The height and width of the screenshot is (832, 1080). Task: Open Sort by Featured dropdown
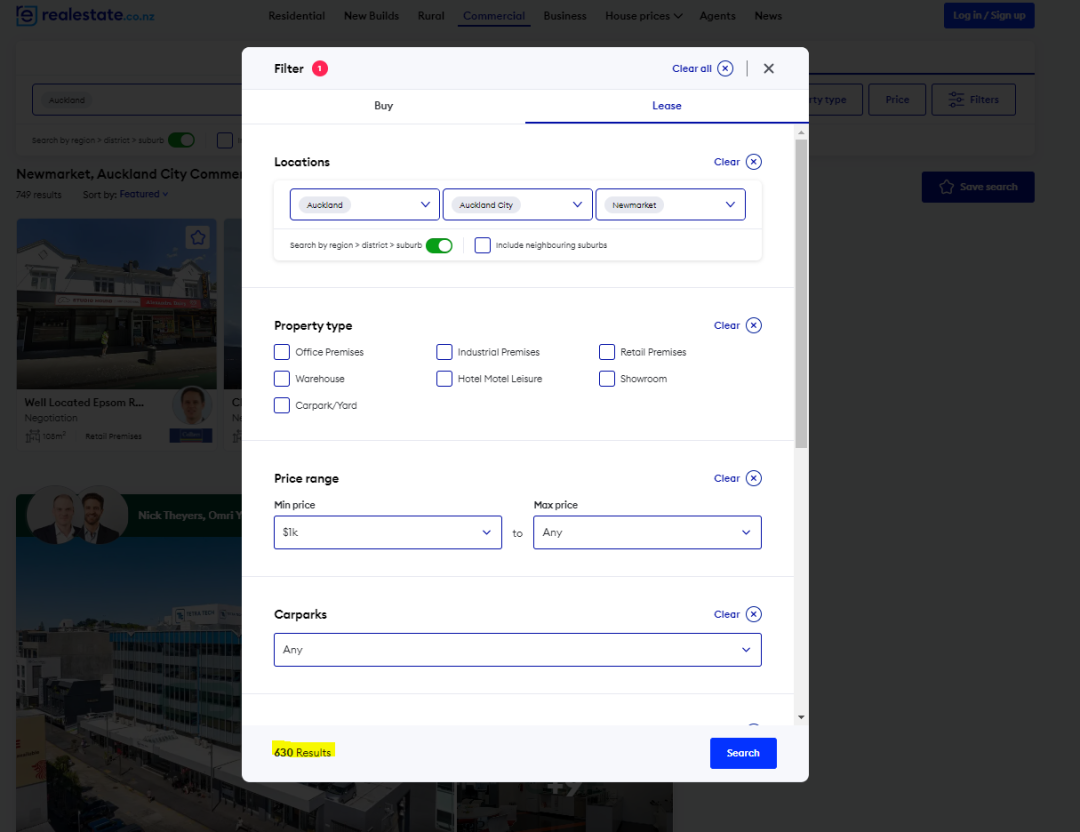143,194
